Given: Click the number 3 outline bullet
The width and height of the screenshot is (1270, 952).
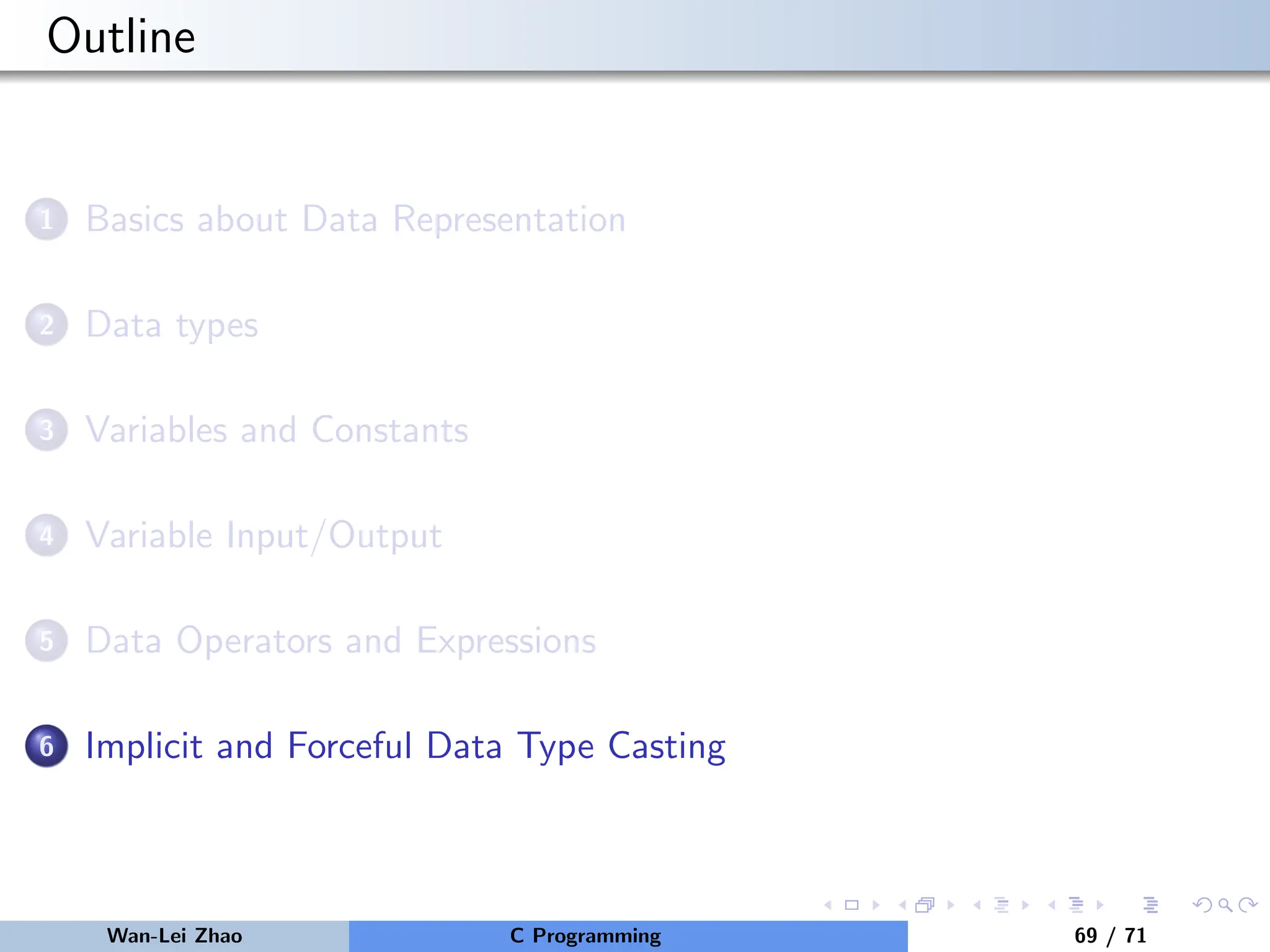Looking at the screenshot, I should 47,430.
